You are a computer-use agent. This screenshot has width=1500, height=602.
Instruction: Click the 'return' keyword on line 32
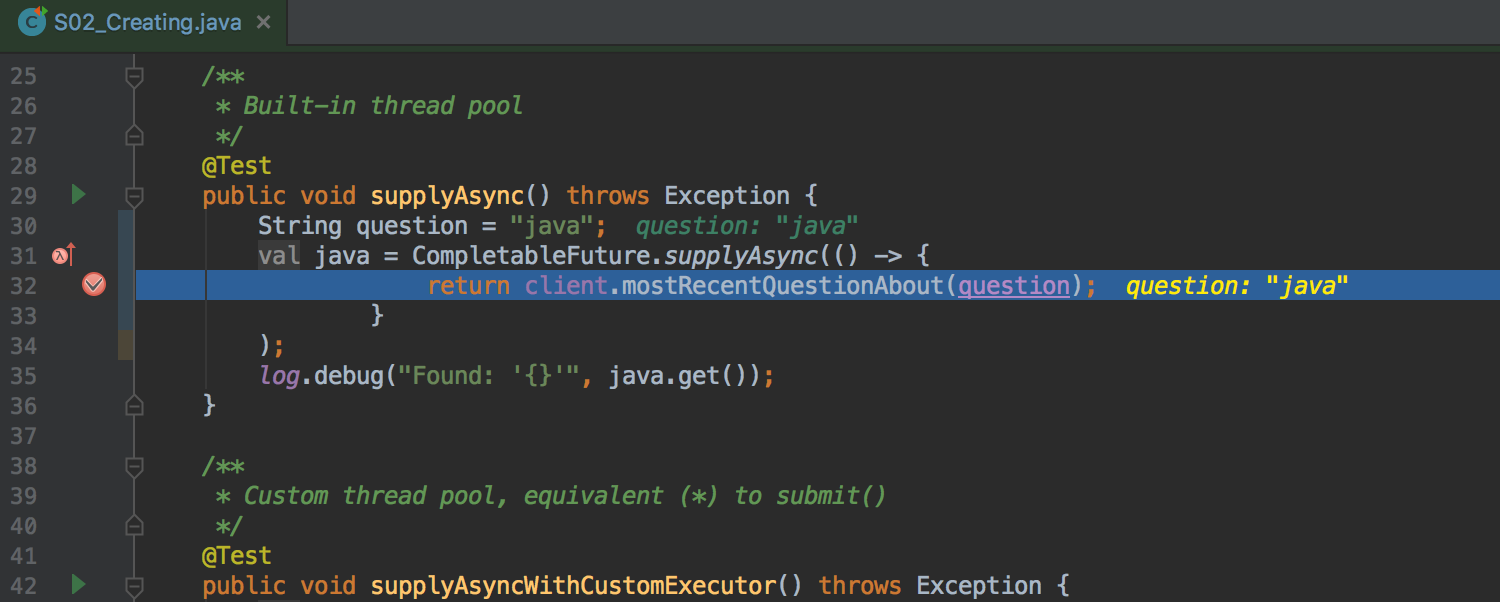coord(468,286)
